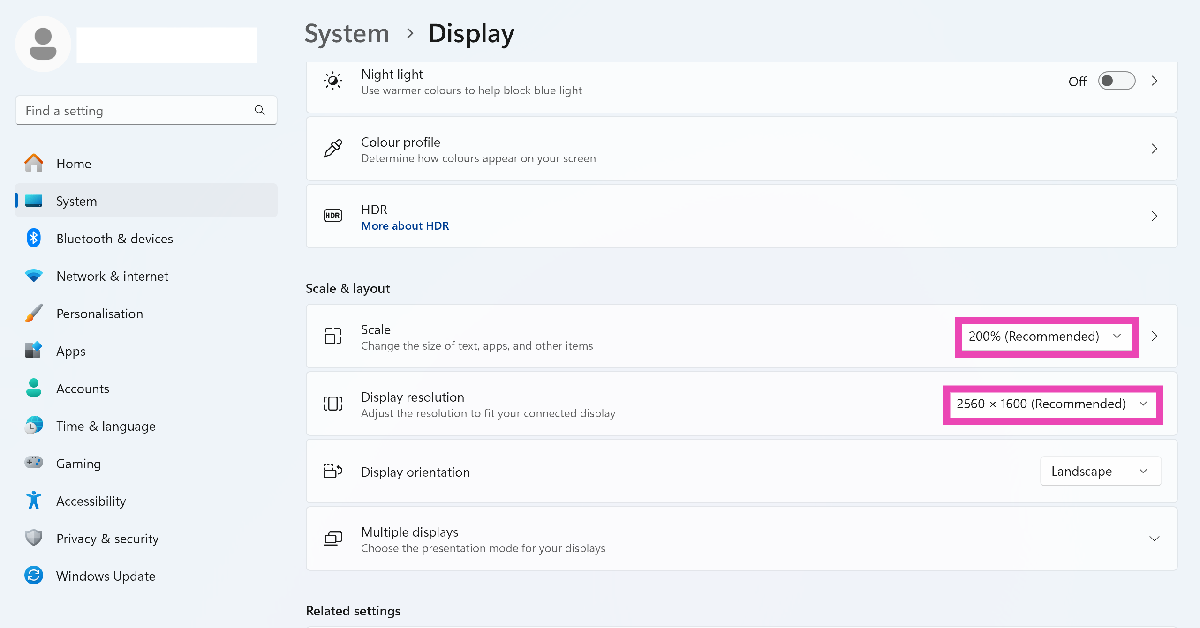Image resolution: width=1200 pixels, height=628 pixels.
Task: Click the Accessibility figure icon
Action: 34,501
